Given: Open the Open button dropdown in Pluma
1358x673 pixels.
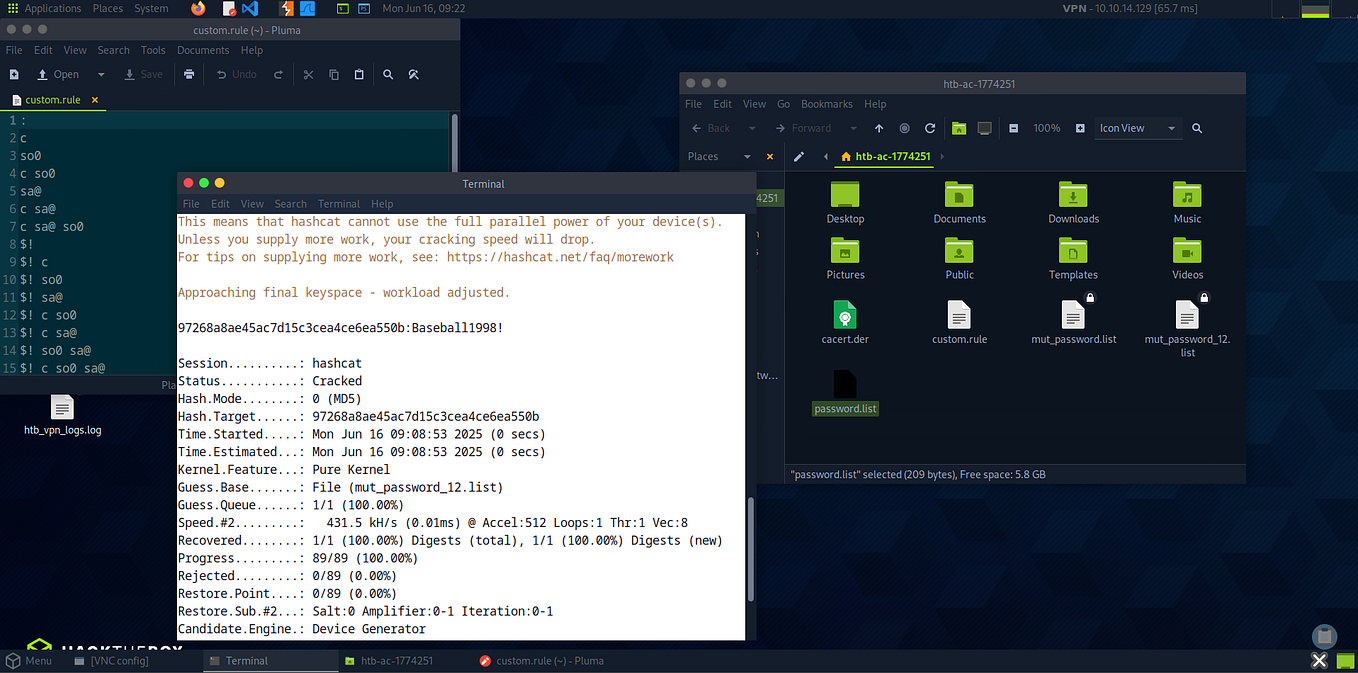Looking at the screenshot, I should (100, 74).
